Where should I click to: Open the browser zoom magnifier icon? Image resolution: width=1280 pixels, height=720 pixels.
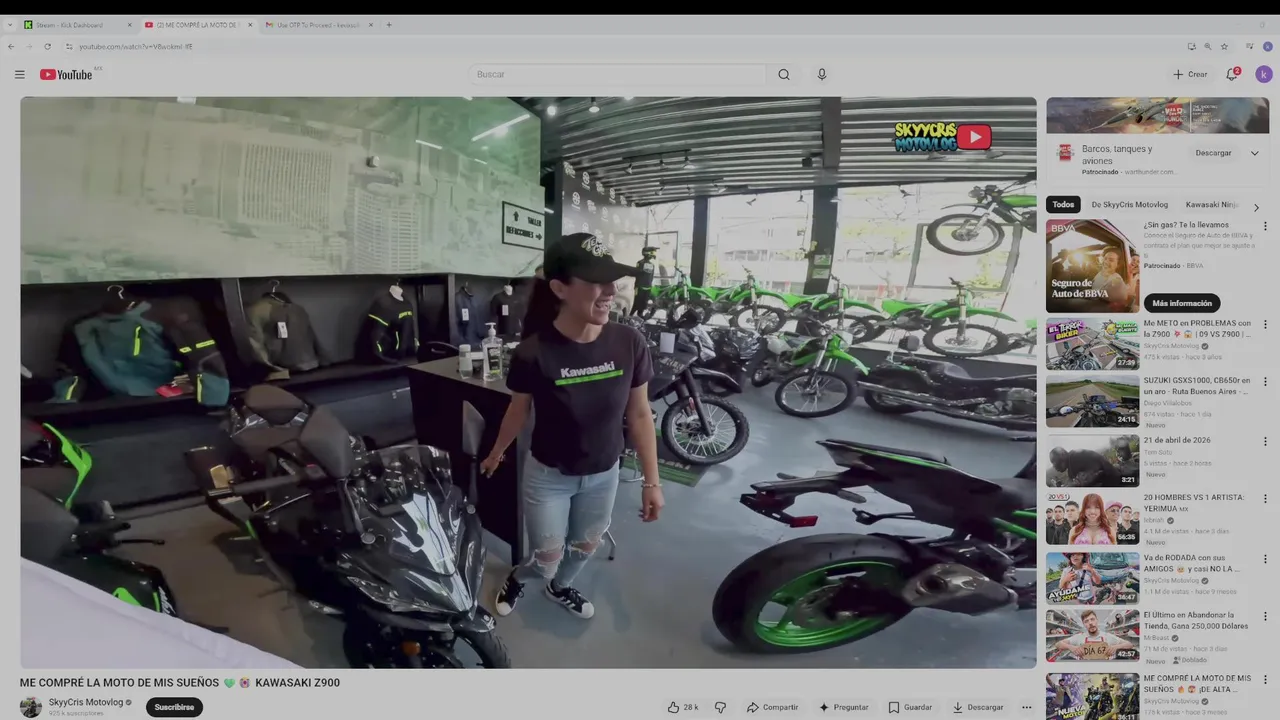pos(1207,46)
